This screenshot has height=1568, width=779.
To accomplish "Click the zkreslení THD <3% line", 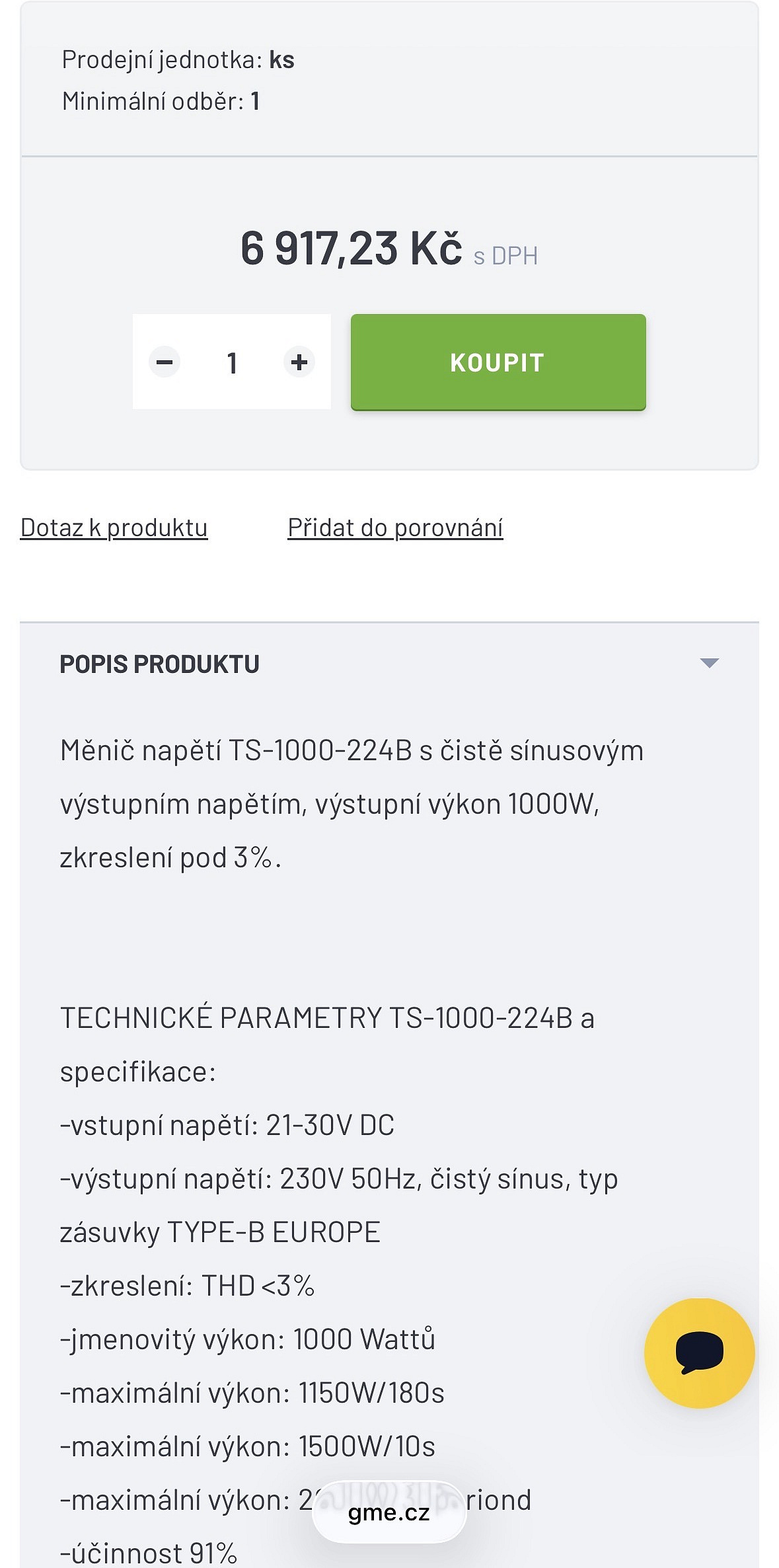I will (x=187, y=1286).
